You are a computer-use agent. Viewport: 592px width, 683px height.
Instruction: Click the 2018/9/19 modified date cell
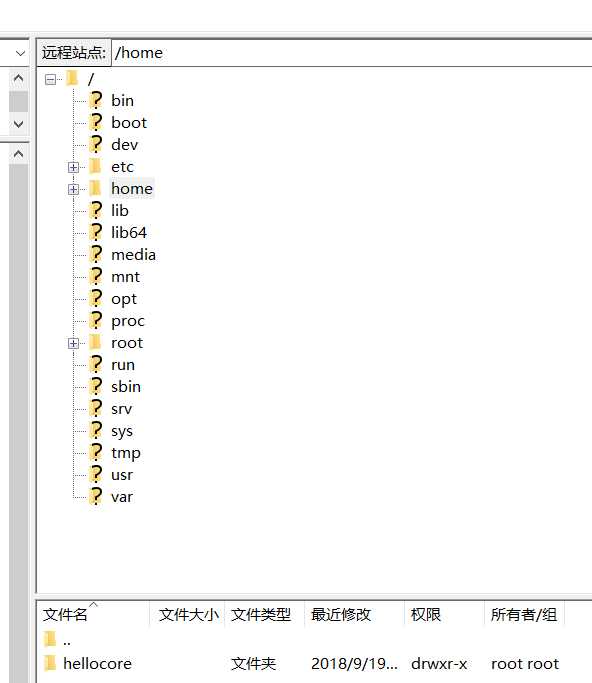pos(354,664)
